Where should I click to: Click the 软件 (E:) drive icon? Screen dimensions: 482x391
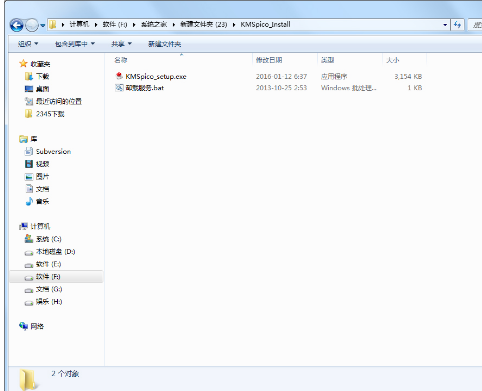[x=29, y=265]
